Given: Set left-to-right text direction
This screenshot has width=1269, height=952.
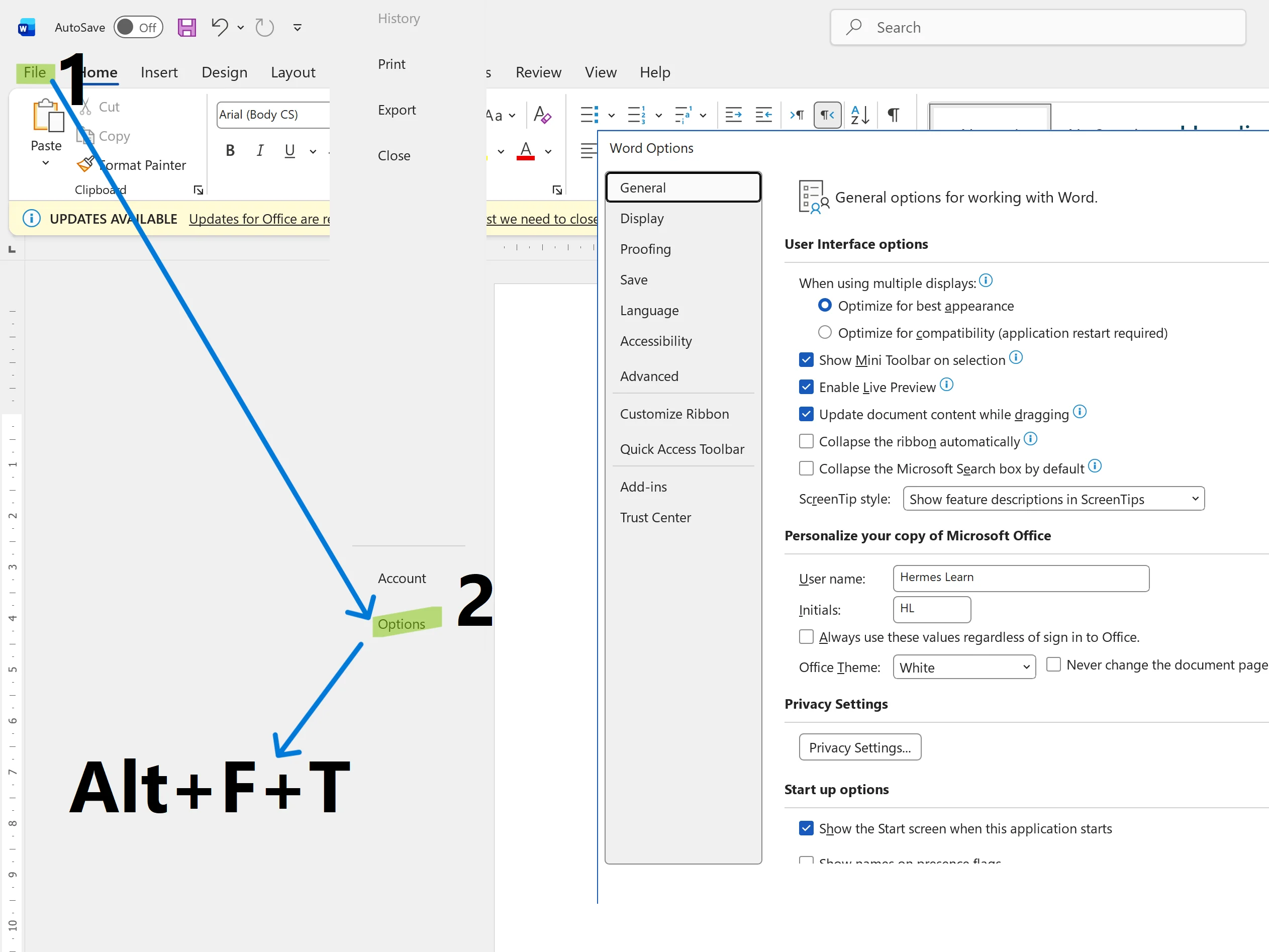Looking at the screenshot, I should (797, 115).
